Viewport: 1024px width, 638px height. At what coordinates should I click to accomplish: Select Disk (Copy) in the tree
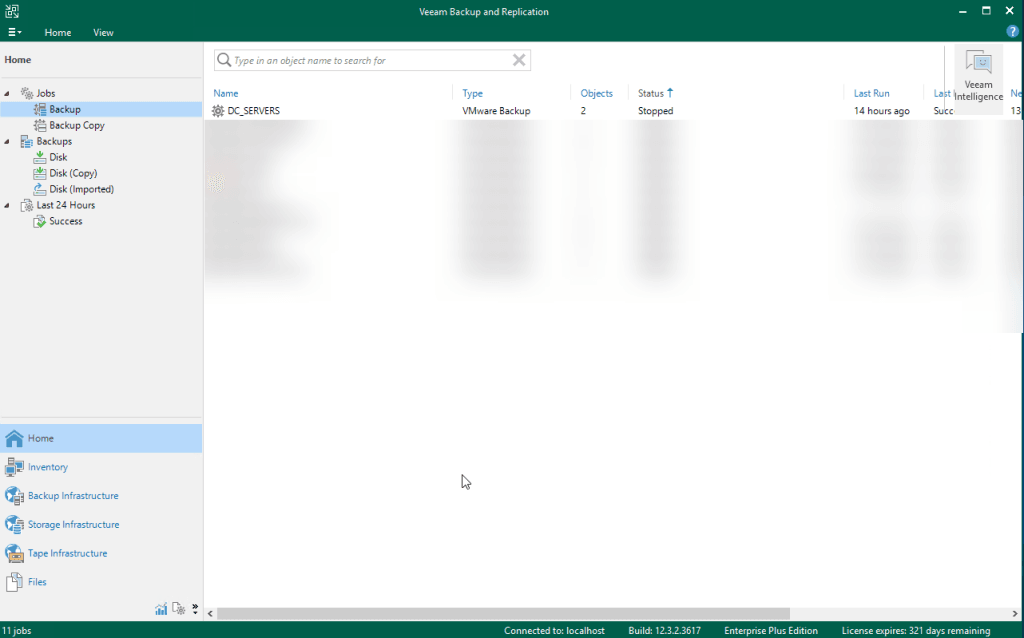click(73, 173)
